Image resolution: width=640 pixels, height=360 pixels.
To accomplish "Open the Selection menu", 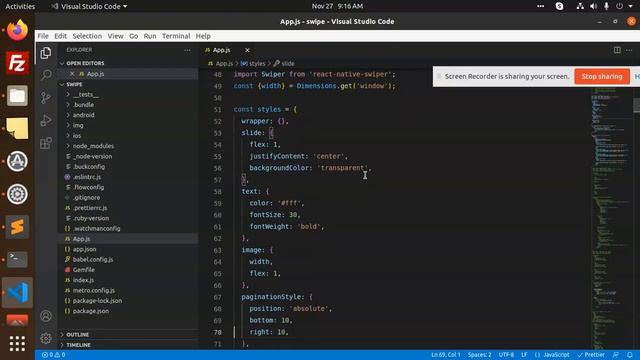I will pos(87,36).
